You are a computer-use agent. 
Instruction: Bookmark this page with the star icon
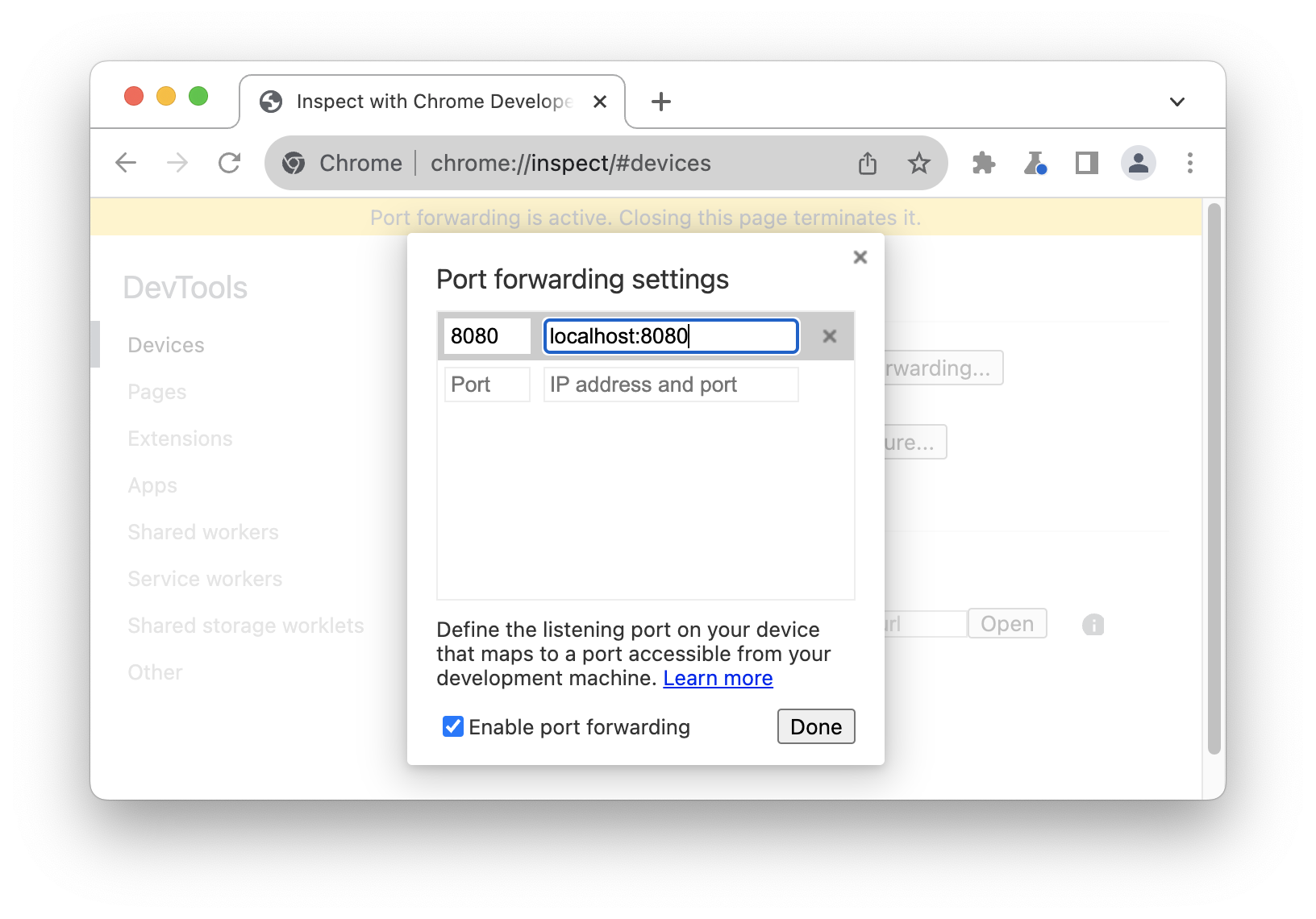[x=918, y=163]
